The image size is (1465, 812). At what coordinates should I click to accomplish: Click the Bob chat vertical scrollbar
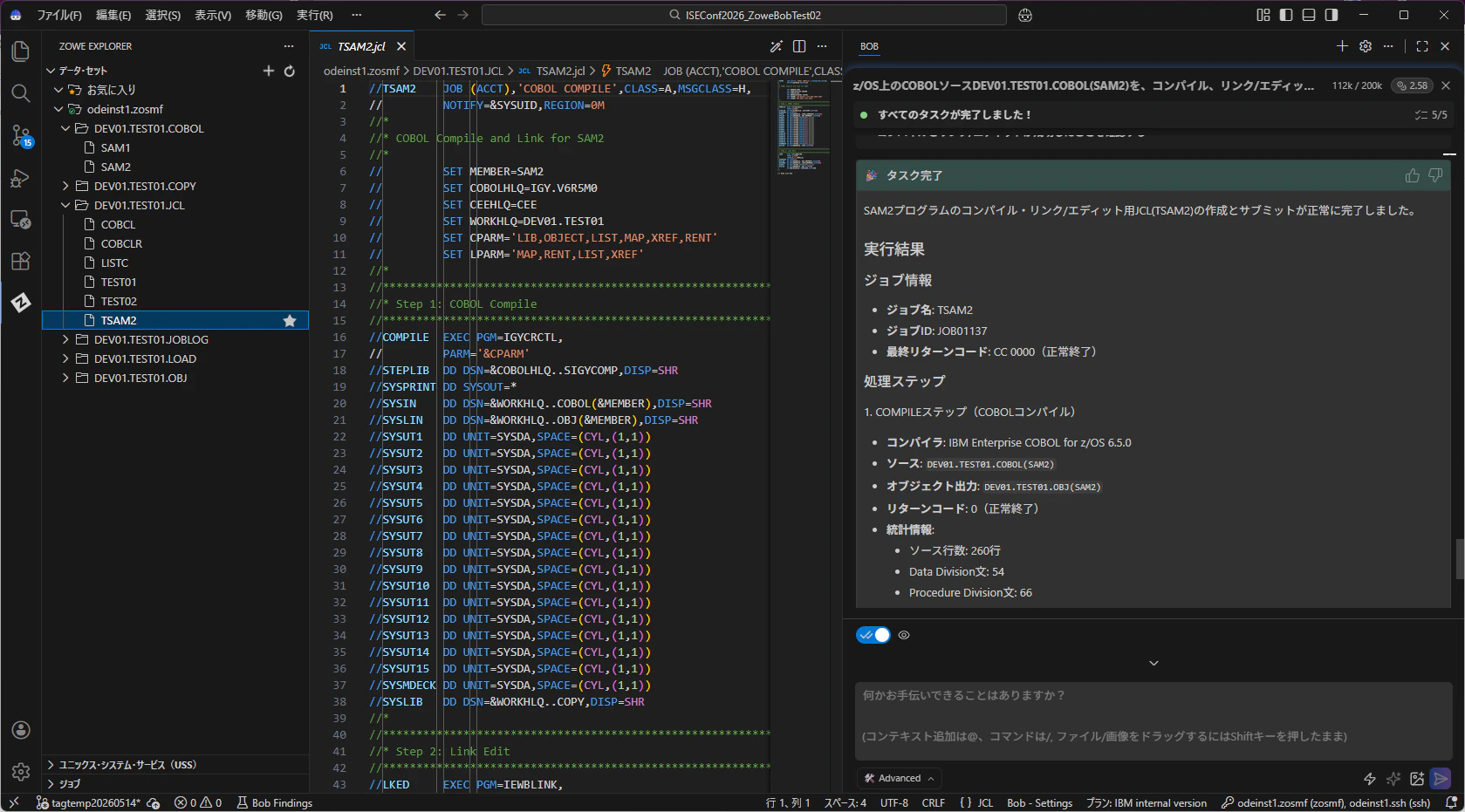[x=1459, y=559]
